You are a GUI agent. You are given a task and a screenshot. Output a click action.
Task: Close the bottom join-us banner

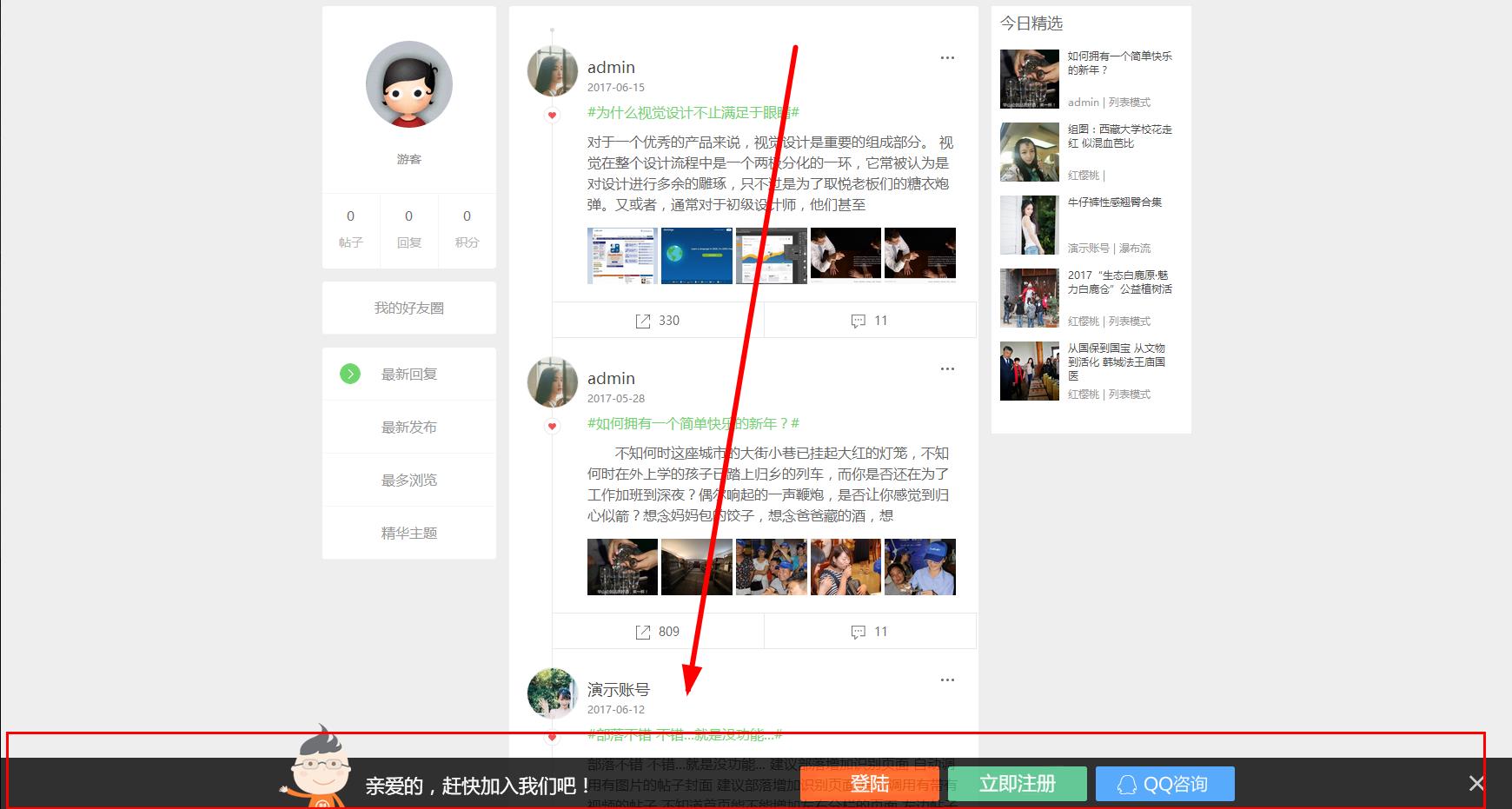pos(1476,784)
